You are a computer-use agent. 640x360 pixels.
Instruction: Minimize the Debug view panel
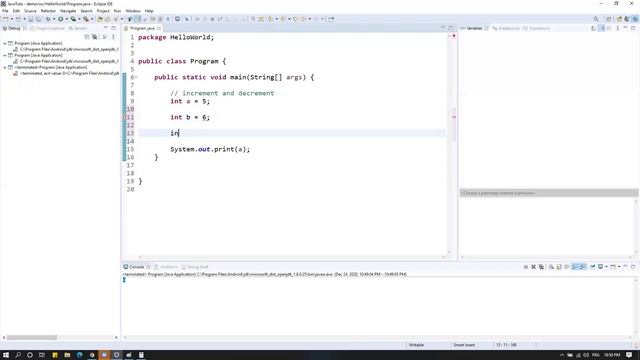[x=106, y=28]
